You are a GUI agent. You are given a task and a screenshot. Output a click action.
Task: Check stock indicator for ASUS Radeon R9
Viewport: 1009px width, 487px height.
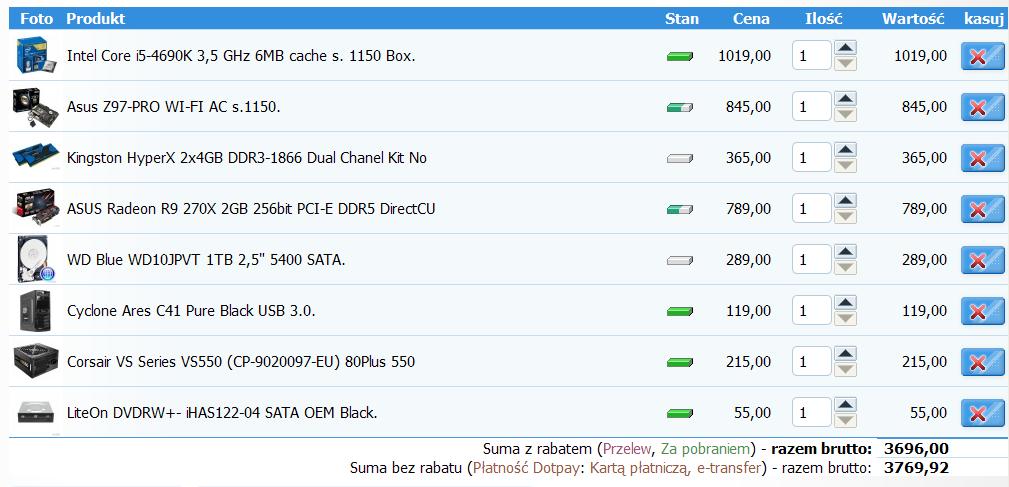point(680,209)
